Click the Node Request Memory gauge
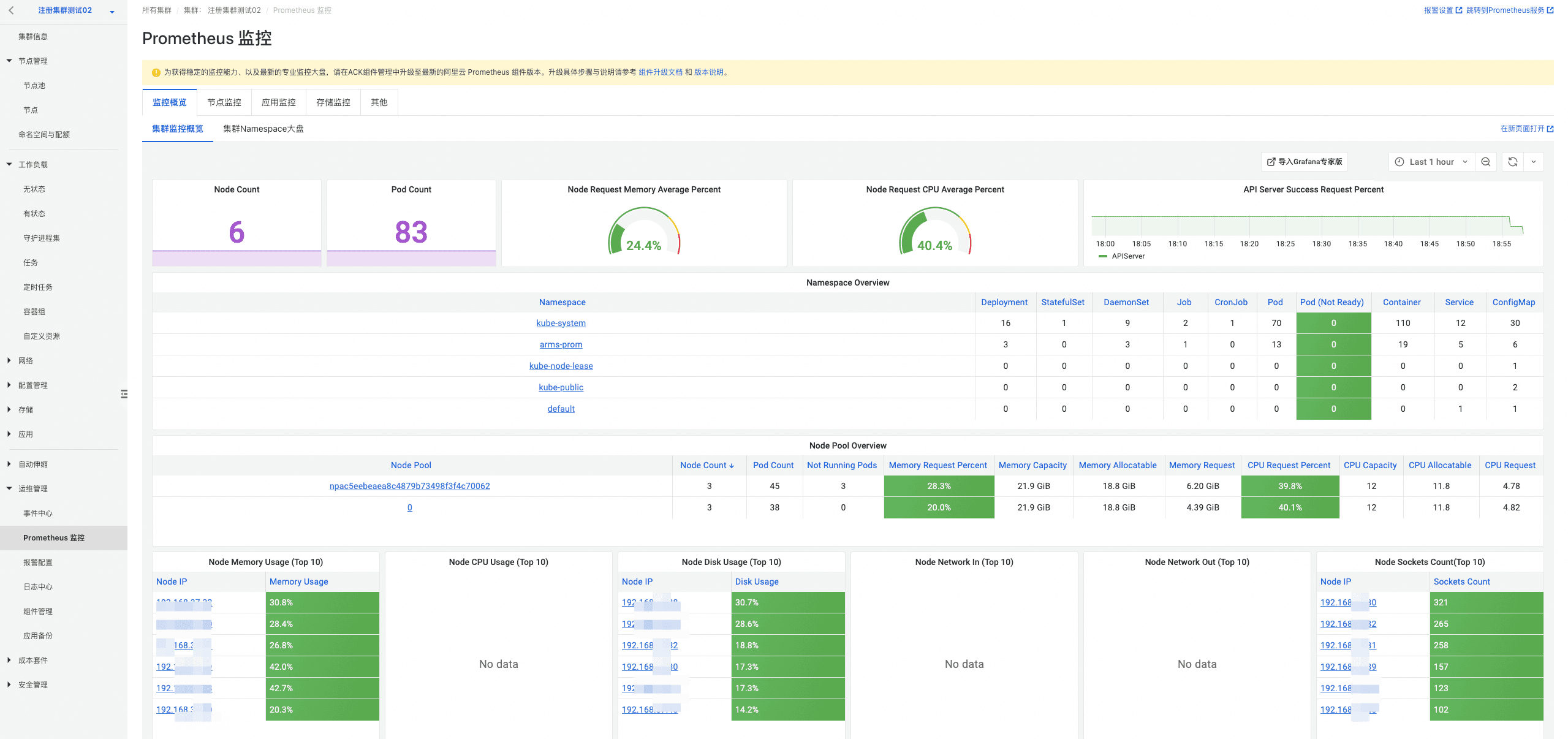The image size is (1568, 739). (643, 233)
